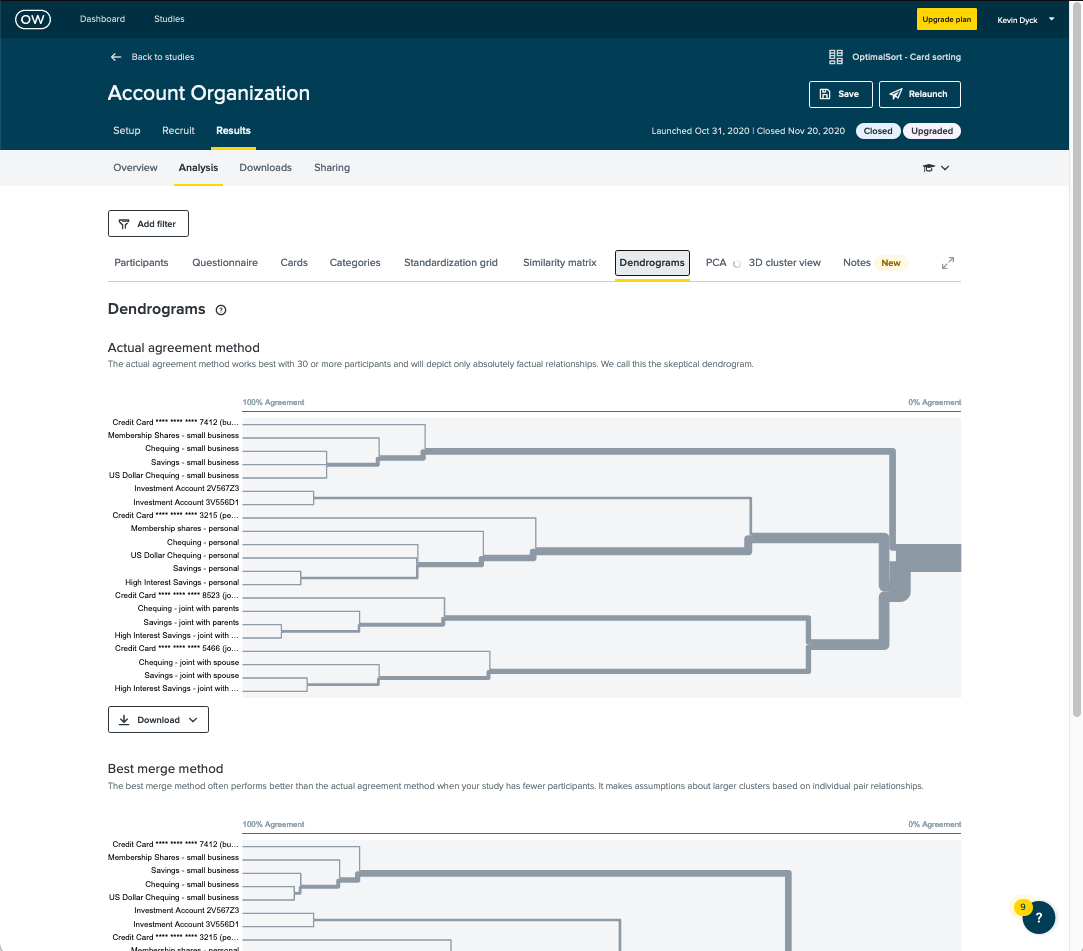Click the download arrow icon on Download button
Screen dimensions: 1083x951
pyautogui.click(x=126, y=719)
